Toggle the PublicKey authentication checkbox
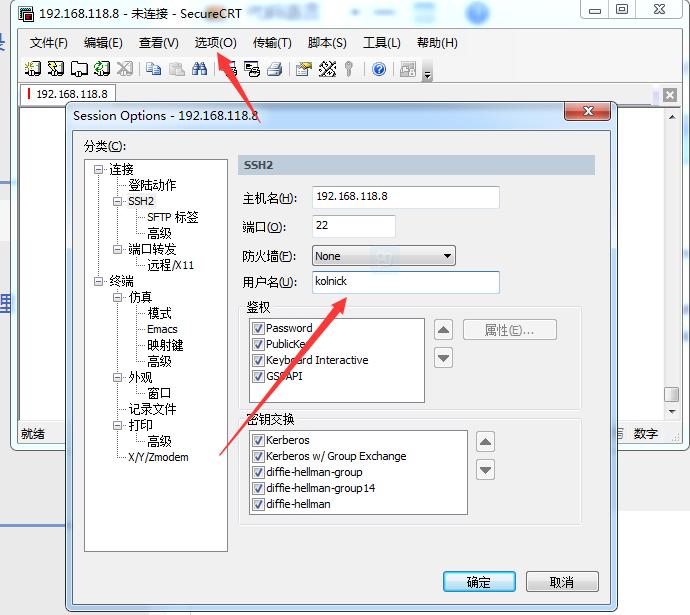 [258, 344]
